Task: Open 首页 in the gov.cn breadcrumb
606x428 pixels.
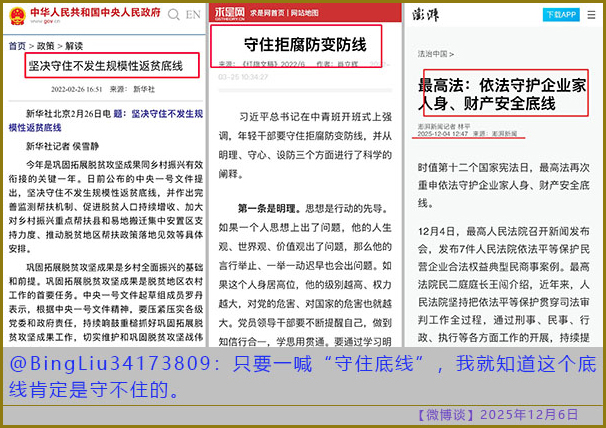Action: (x=17, y=46)
